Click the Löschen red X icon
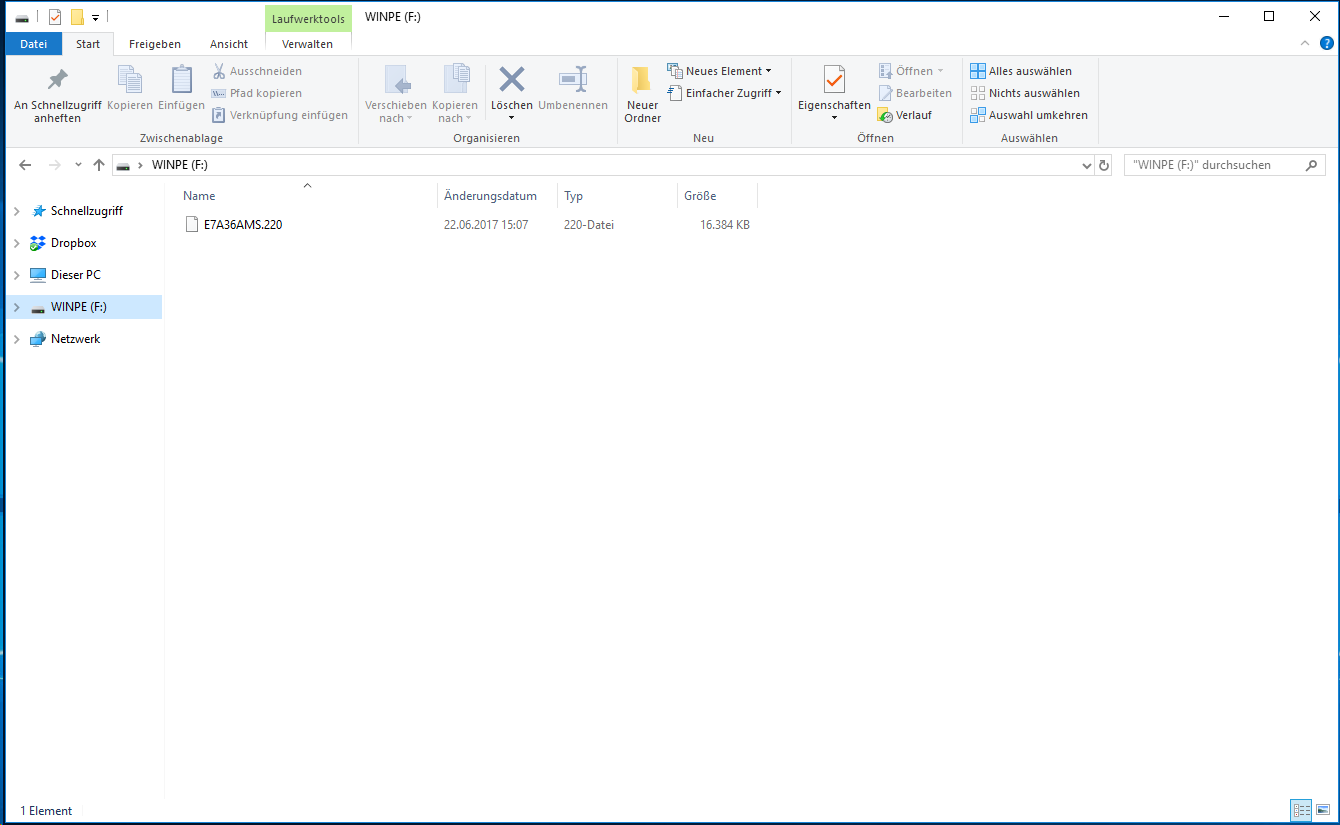This screenshot has height=825, width=1340. [512, 80]
